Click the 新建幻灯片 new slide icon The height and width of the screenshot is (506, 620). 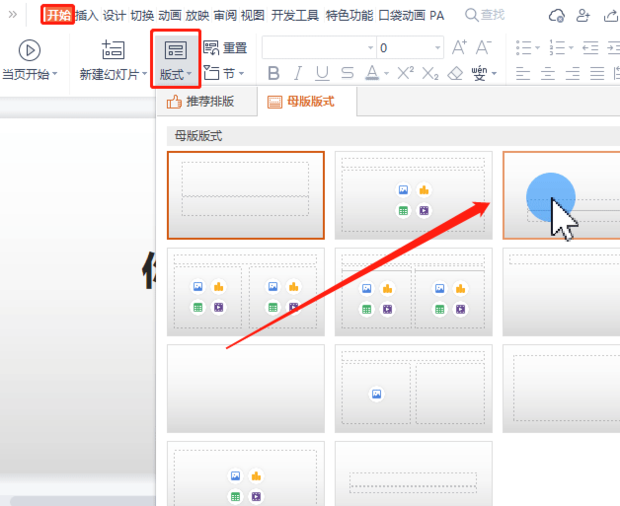[x=113, y=50]
